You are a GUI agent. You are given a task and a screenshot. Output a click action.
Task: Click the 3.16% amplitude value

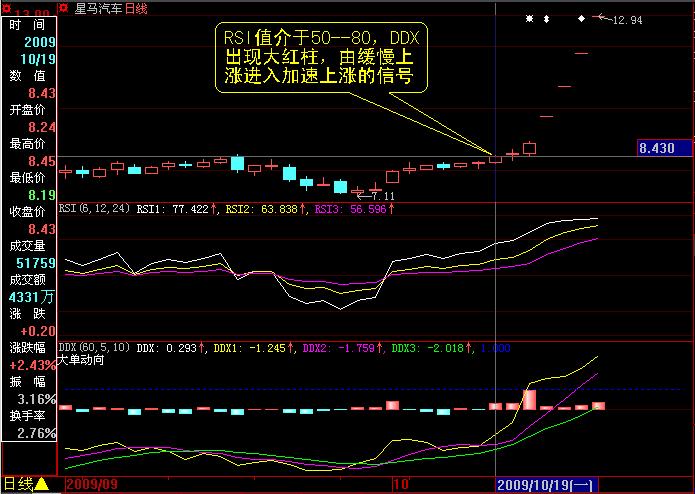click(x=36, y=399)
